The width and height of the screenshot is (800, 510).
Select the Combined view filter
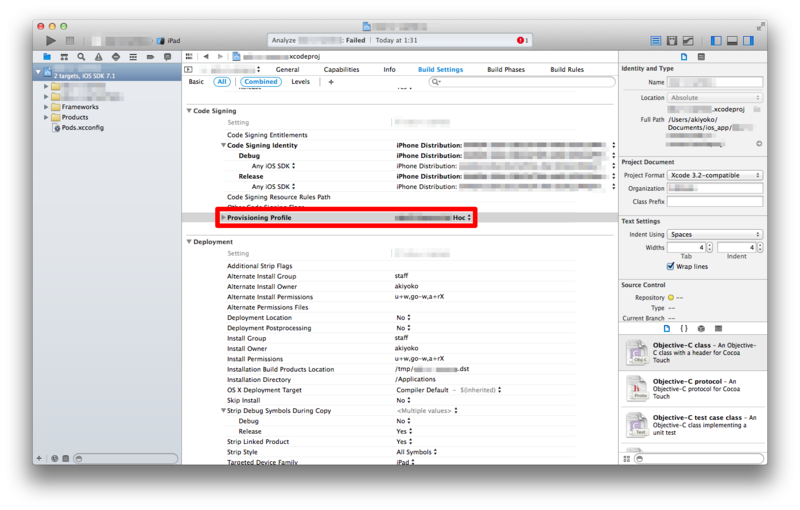[x=261, y=82]
